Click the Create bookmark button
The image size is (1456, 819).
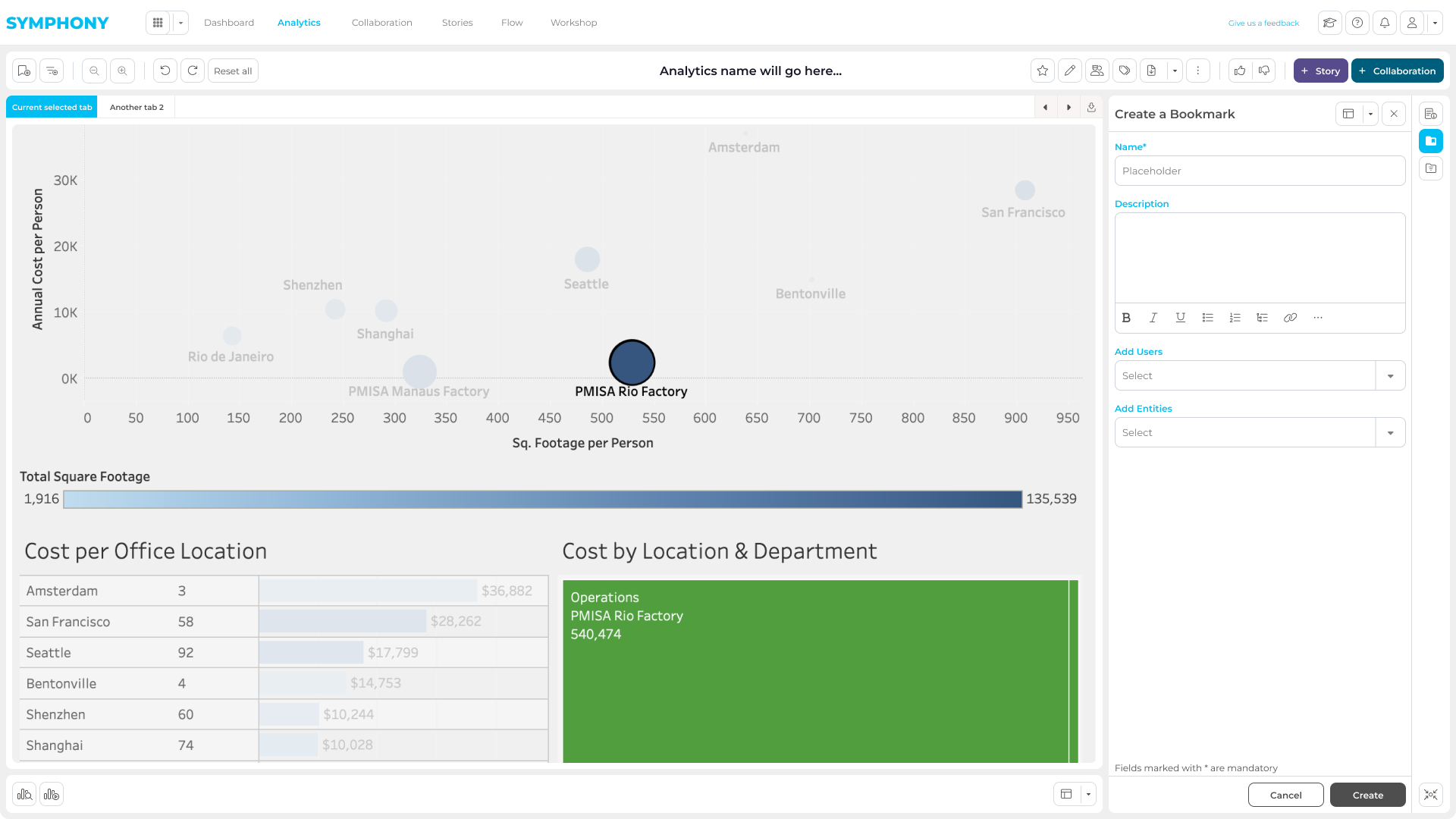(1367, 795)
